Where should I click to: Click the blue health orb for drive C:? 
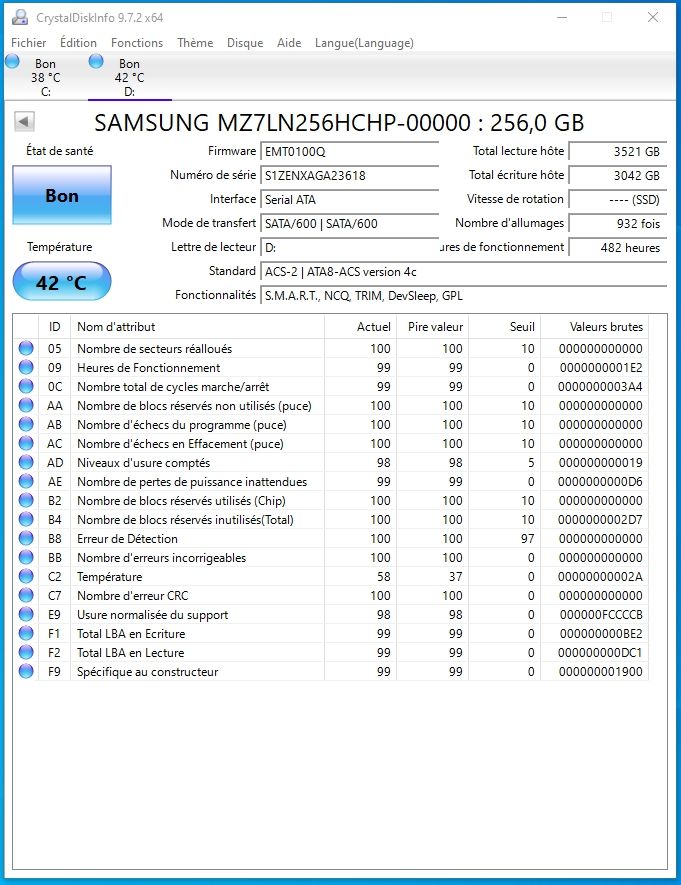point(12,61)
